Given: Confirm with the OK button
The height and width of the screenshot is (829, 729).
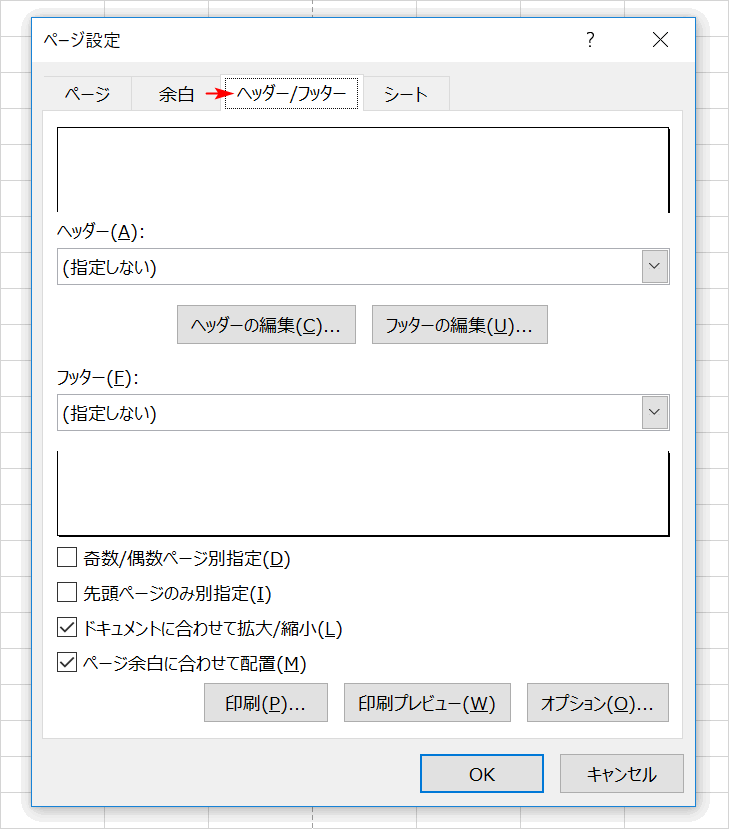Looking at the screenshot, I should [481, 774].
